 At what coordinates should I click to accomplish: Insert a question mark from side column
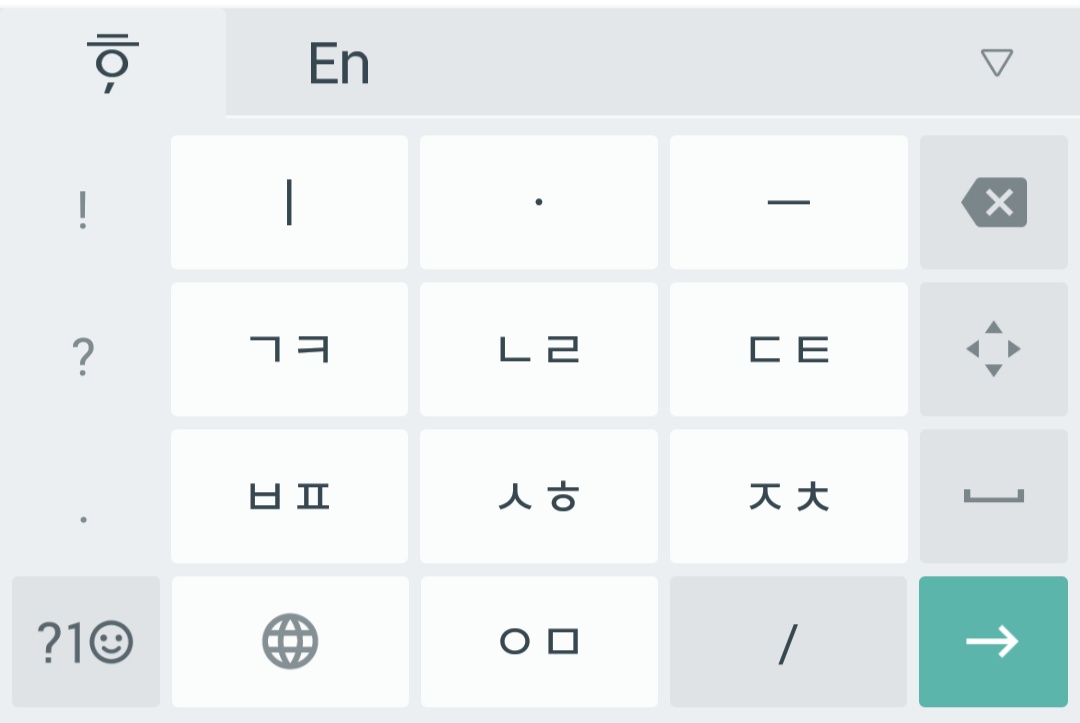pyautogui.click(x=84, y=356)
